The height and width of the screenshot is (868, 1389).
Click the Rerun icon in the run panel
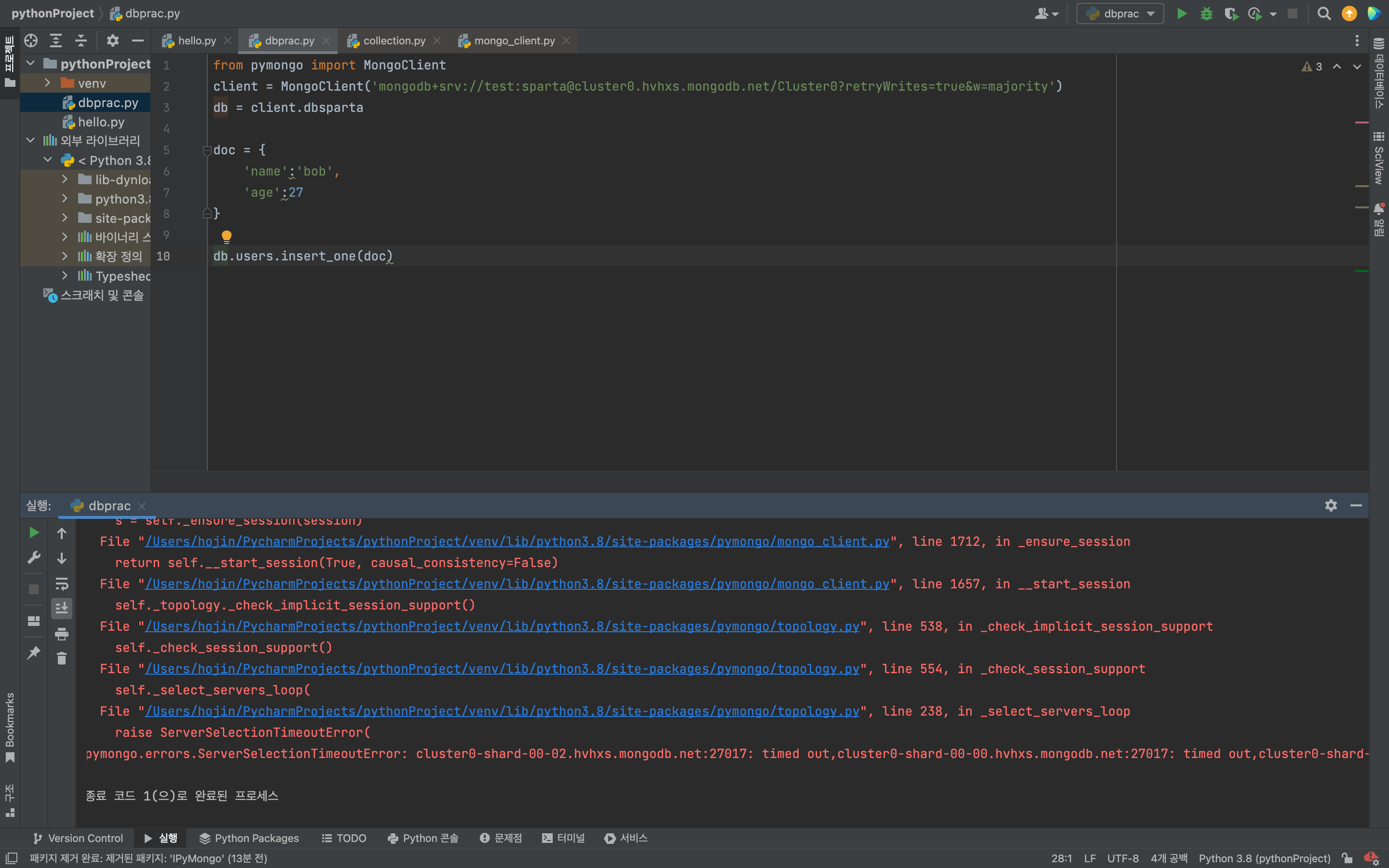click(x=34, y=533)
